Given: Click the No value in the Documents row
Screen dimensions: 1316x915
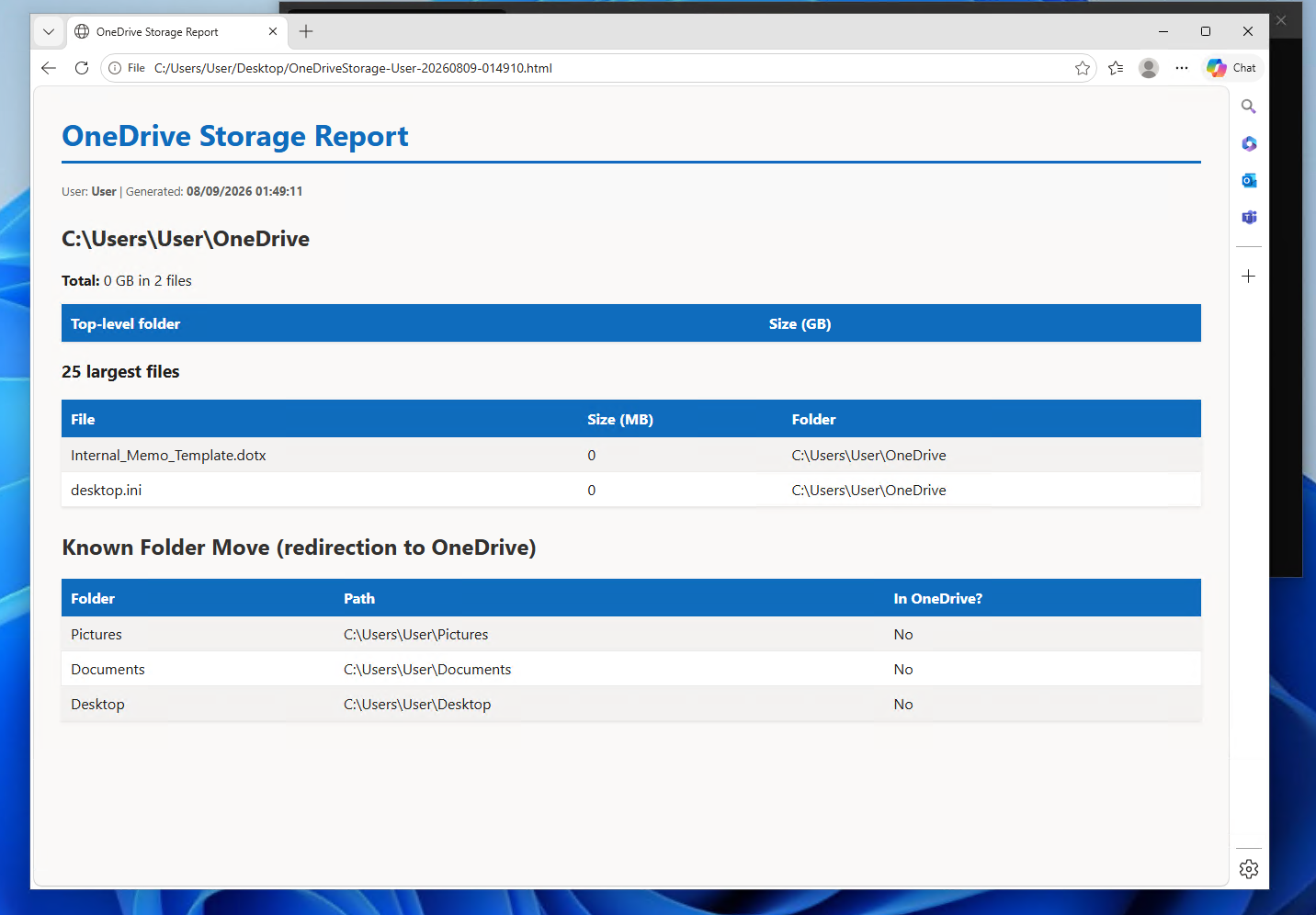Looking at the screenshot, I should click(x=903, y=670).
